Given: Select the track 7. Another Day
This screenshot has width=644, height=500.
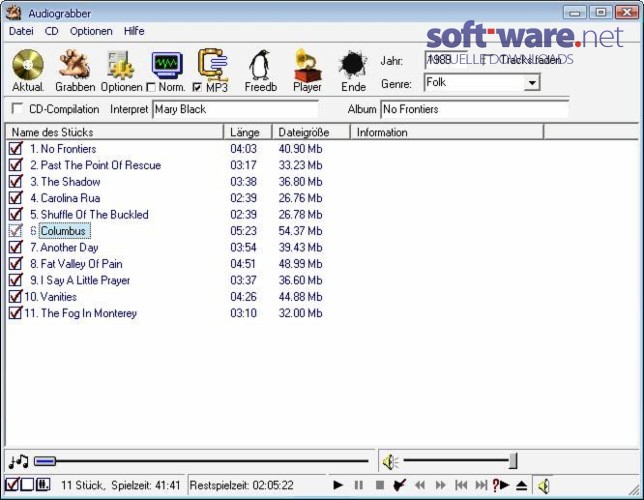Looking at the screenshot, I should [x=64, y=247].
